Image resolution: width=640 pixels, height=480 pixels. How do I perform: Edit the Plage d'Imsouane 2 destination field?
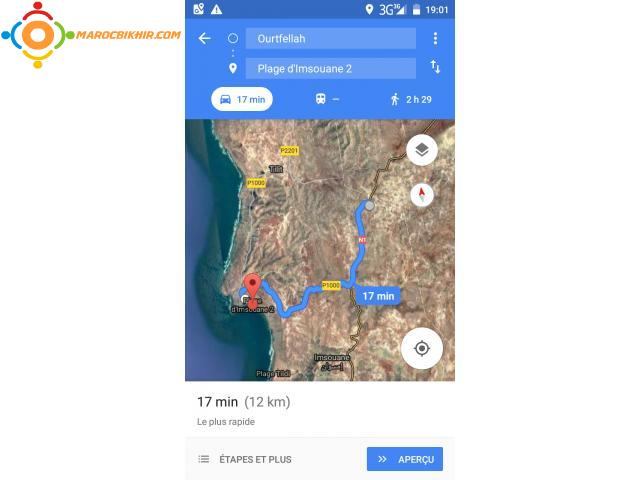pos(331,69)
